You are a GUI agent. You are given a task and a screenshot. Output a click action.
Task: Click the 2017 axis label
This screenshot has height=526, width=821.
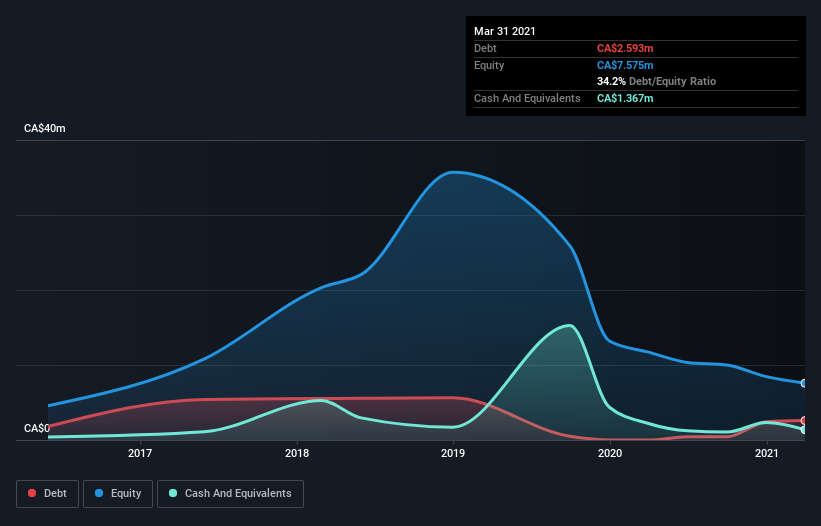click(140, 453)
